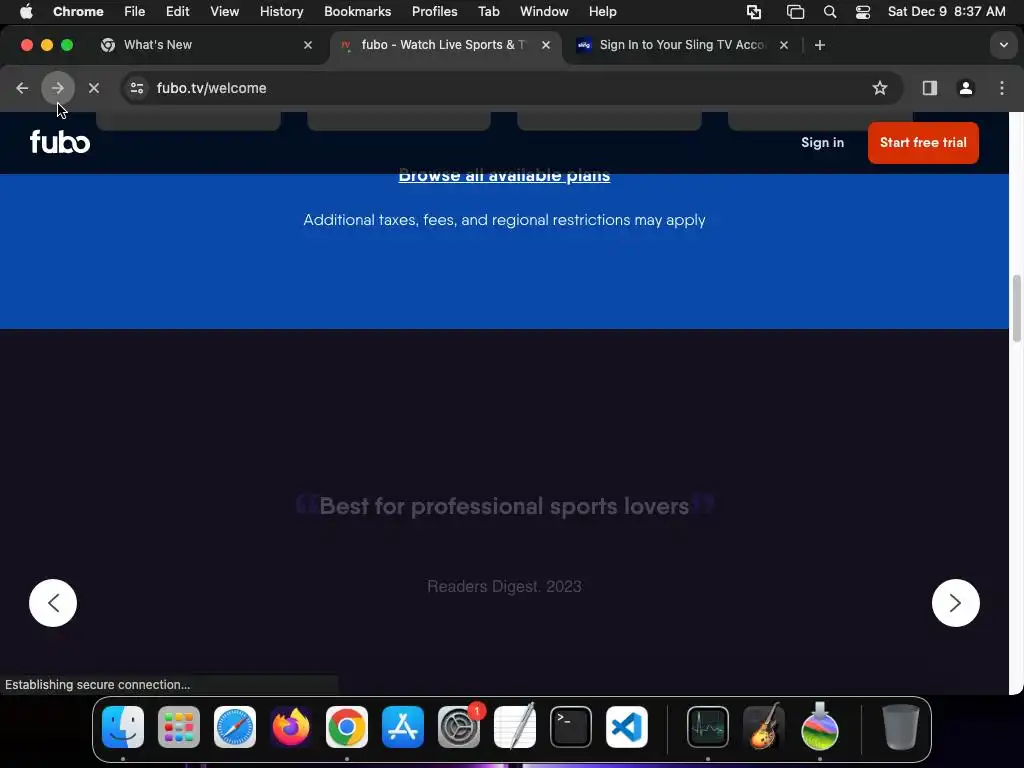Screen dimensions: 1024x768
Task: Close the What's New tab
Action: tap(308, 45)
